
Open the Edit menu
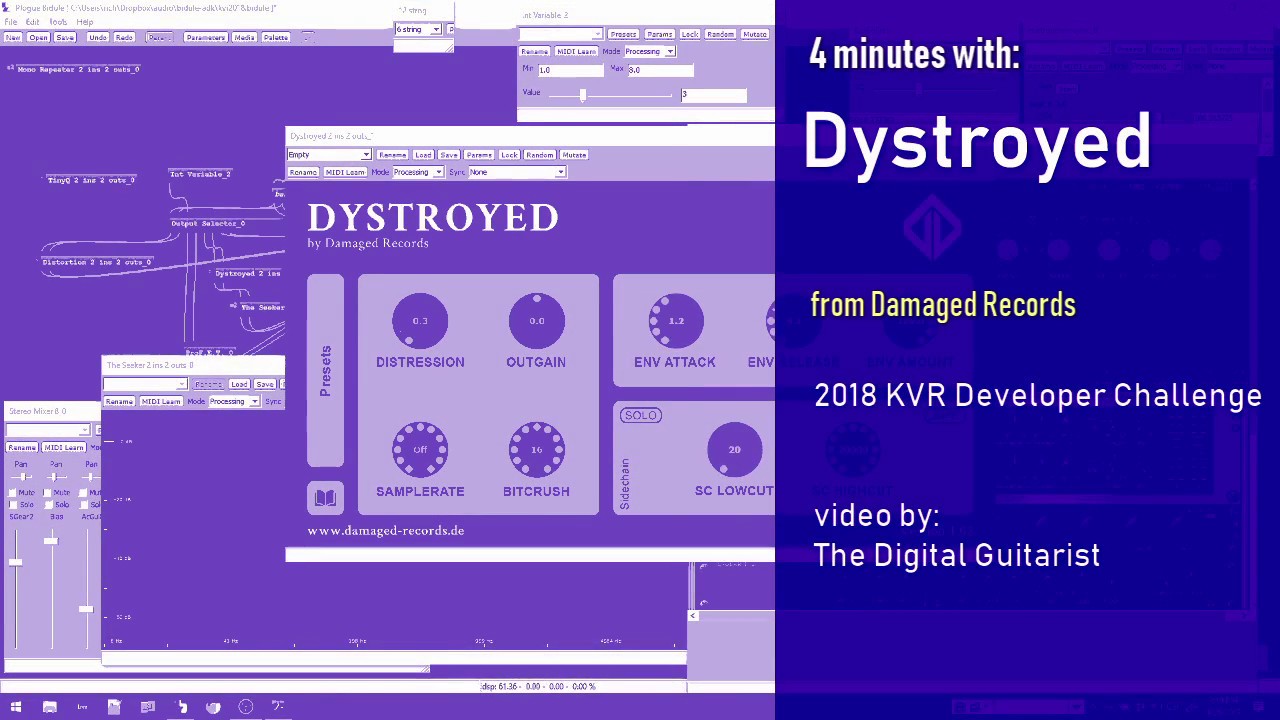[33, 22]
